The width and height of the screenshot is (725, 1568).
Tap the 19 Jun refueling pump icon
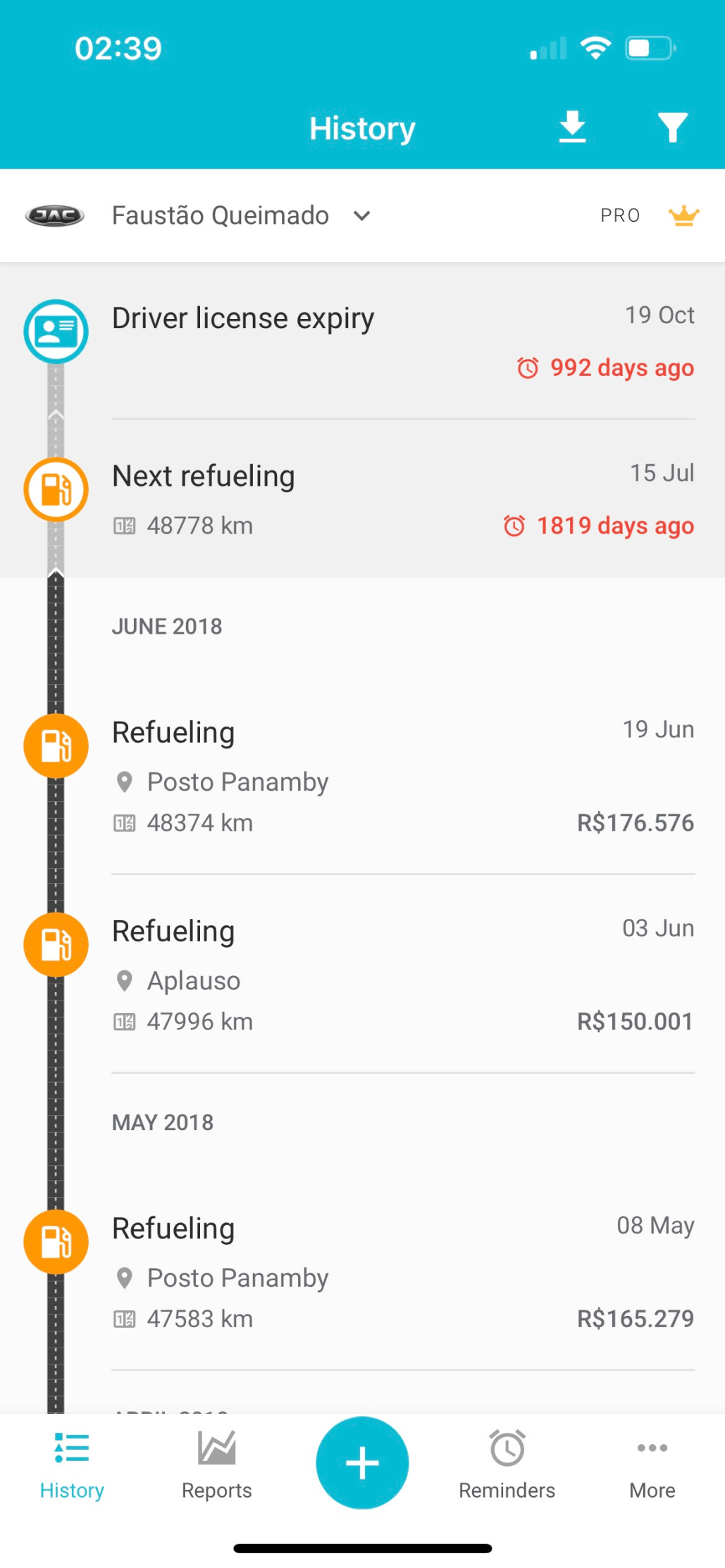[x=56, y=746]
